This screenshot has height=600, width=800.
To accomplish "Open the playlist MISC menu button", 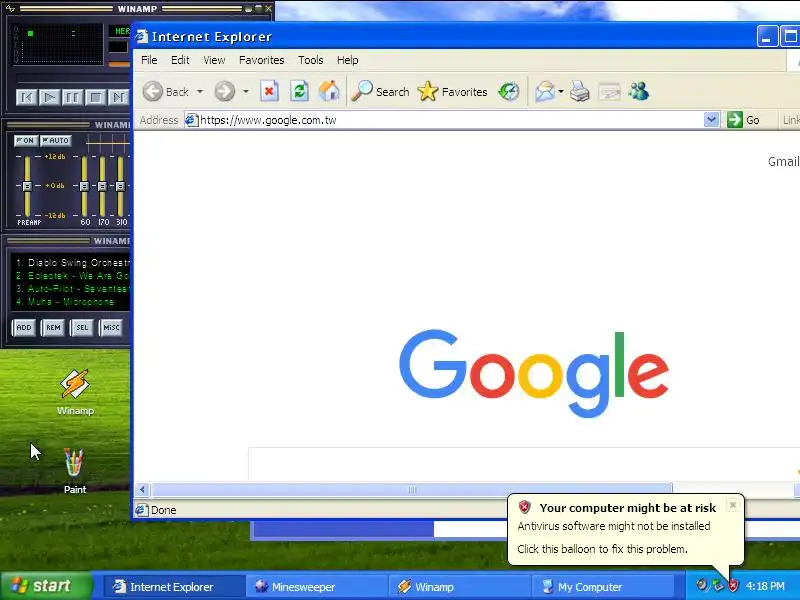I will pyautogui.click(x=111, y=328).
